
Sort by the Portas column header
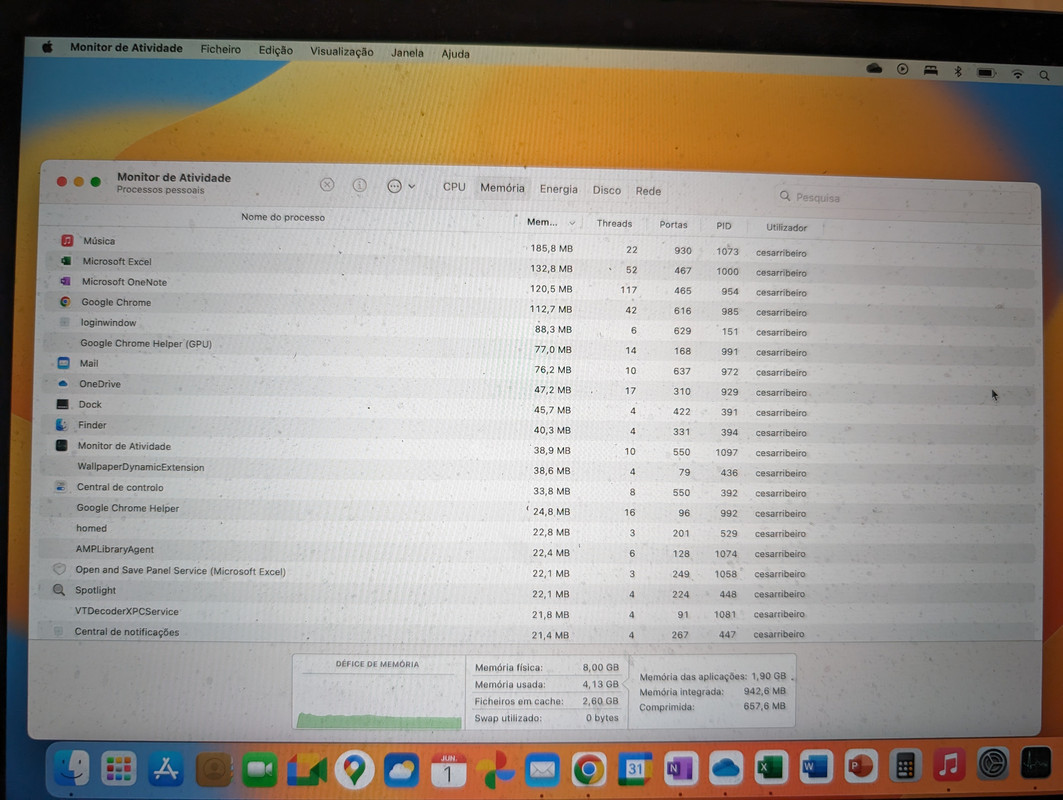click(673, 224)
